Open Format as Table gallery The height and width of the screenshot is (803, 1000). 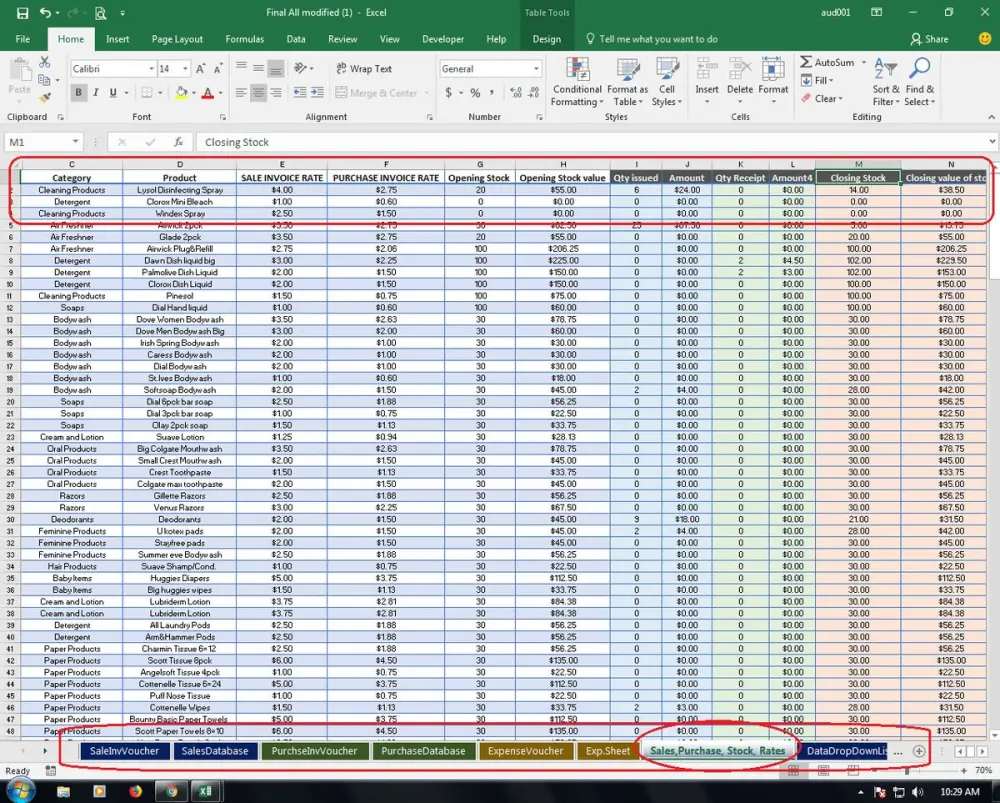[x=628, y=82]
